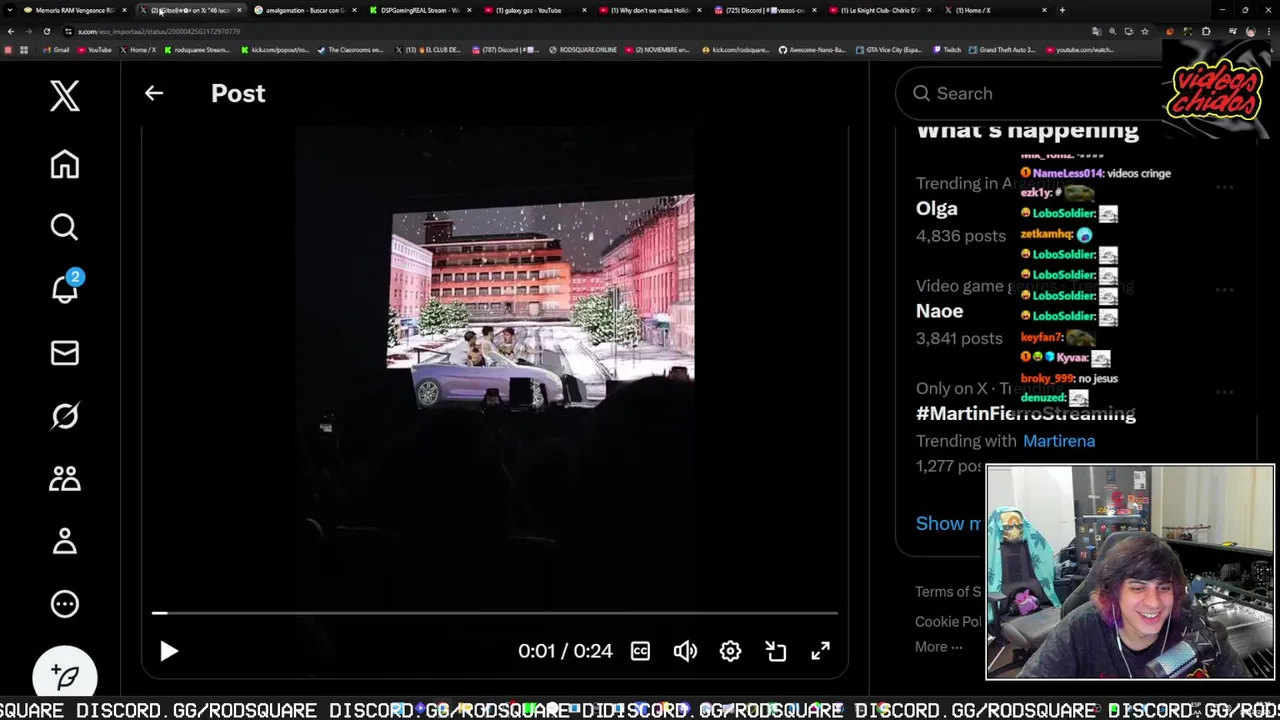Click Show more under trends

point(948,523)
